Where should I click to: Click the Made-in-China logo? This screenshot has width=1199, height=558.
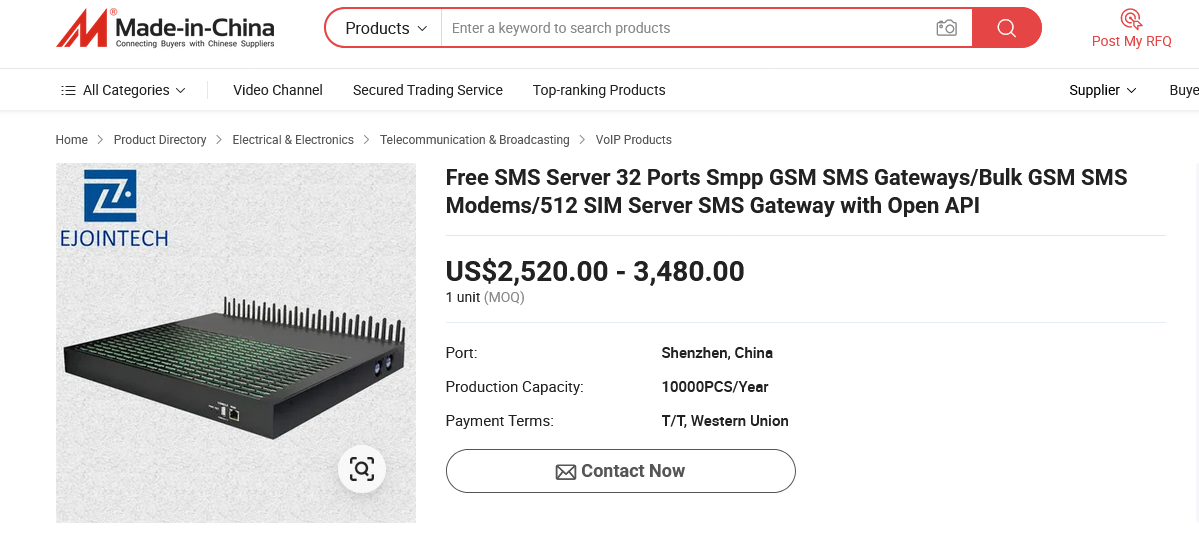(165, 29)
